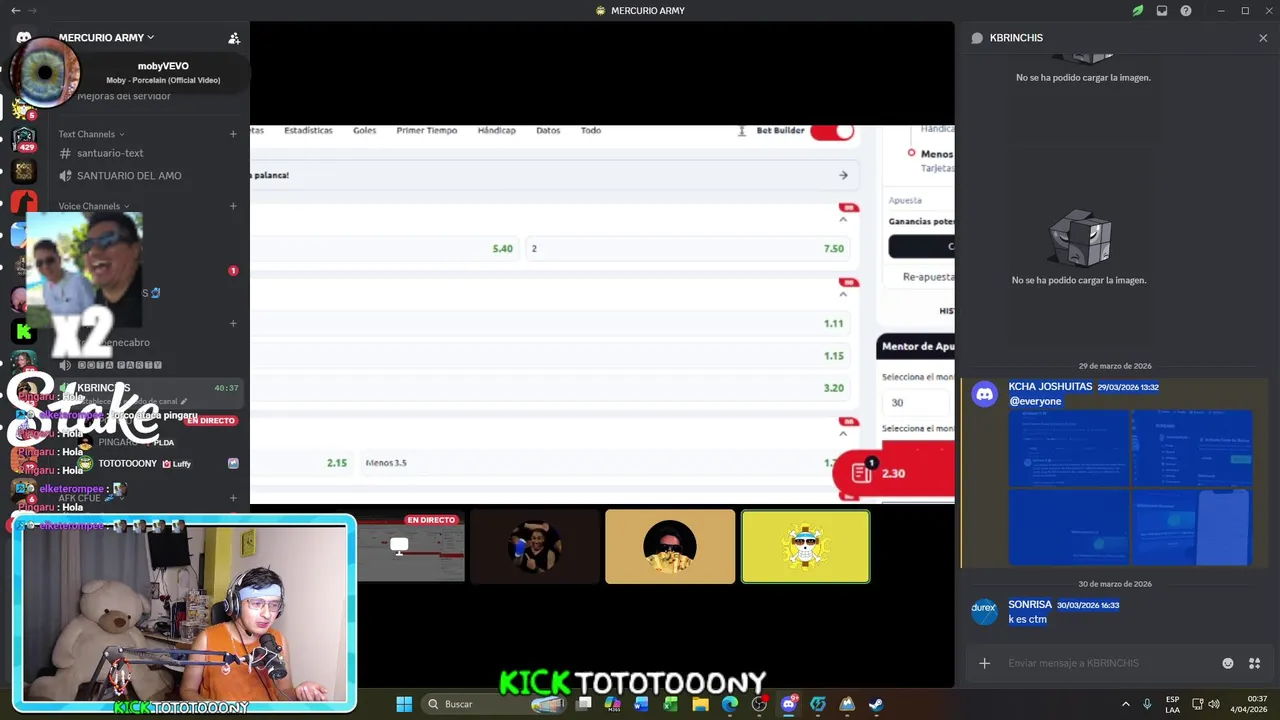Select the 5.40 odds cell
The height and width of the screenshot is (720, 1280).
pos(385,248)
